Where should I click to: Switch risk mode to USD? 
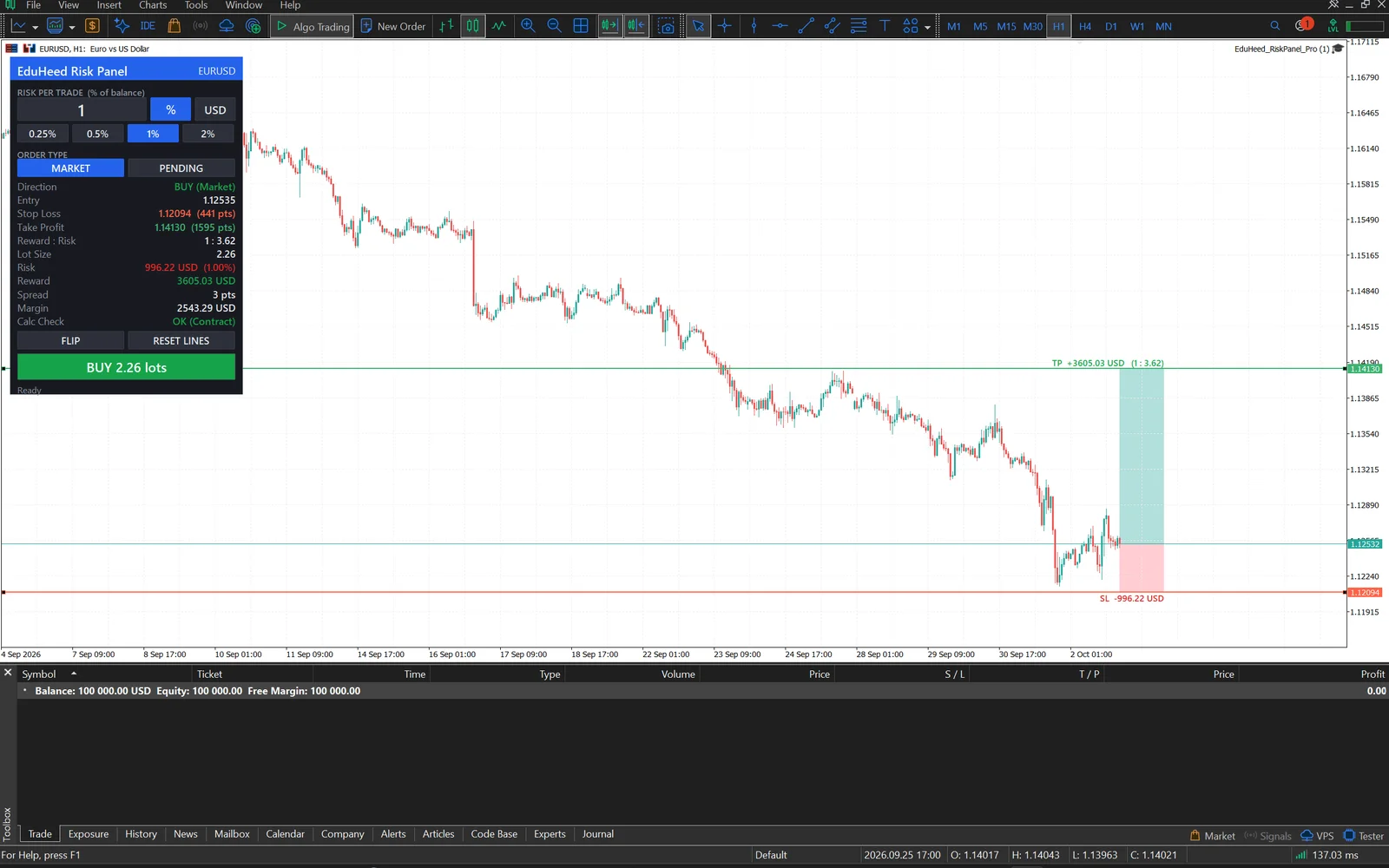(214, 110)
